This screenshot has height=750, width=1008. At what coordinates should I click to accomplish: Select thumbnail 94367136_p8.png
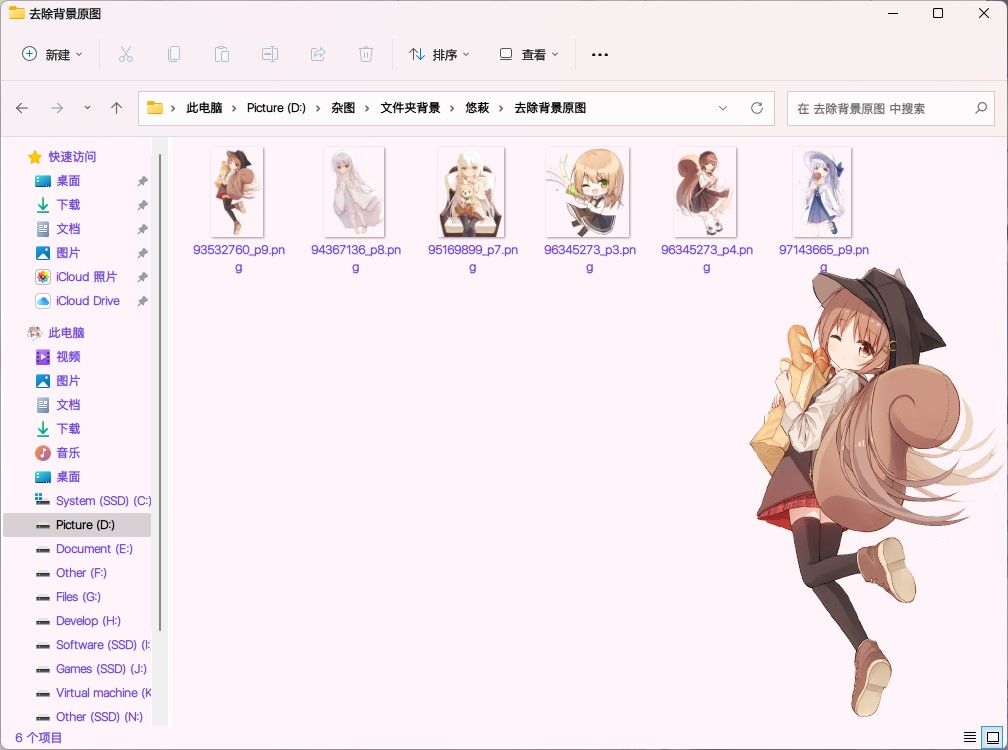coord(355,192)
